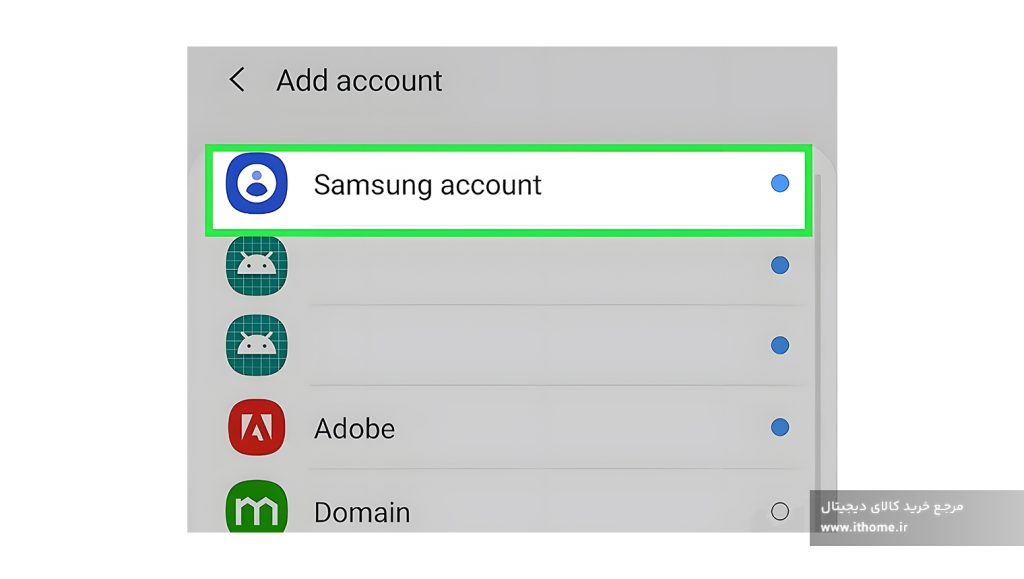The height and width of the screenshot is (579, 1024).
Task: Choose the Samsung account text label
Action: [427, 185]
